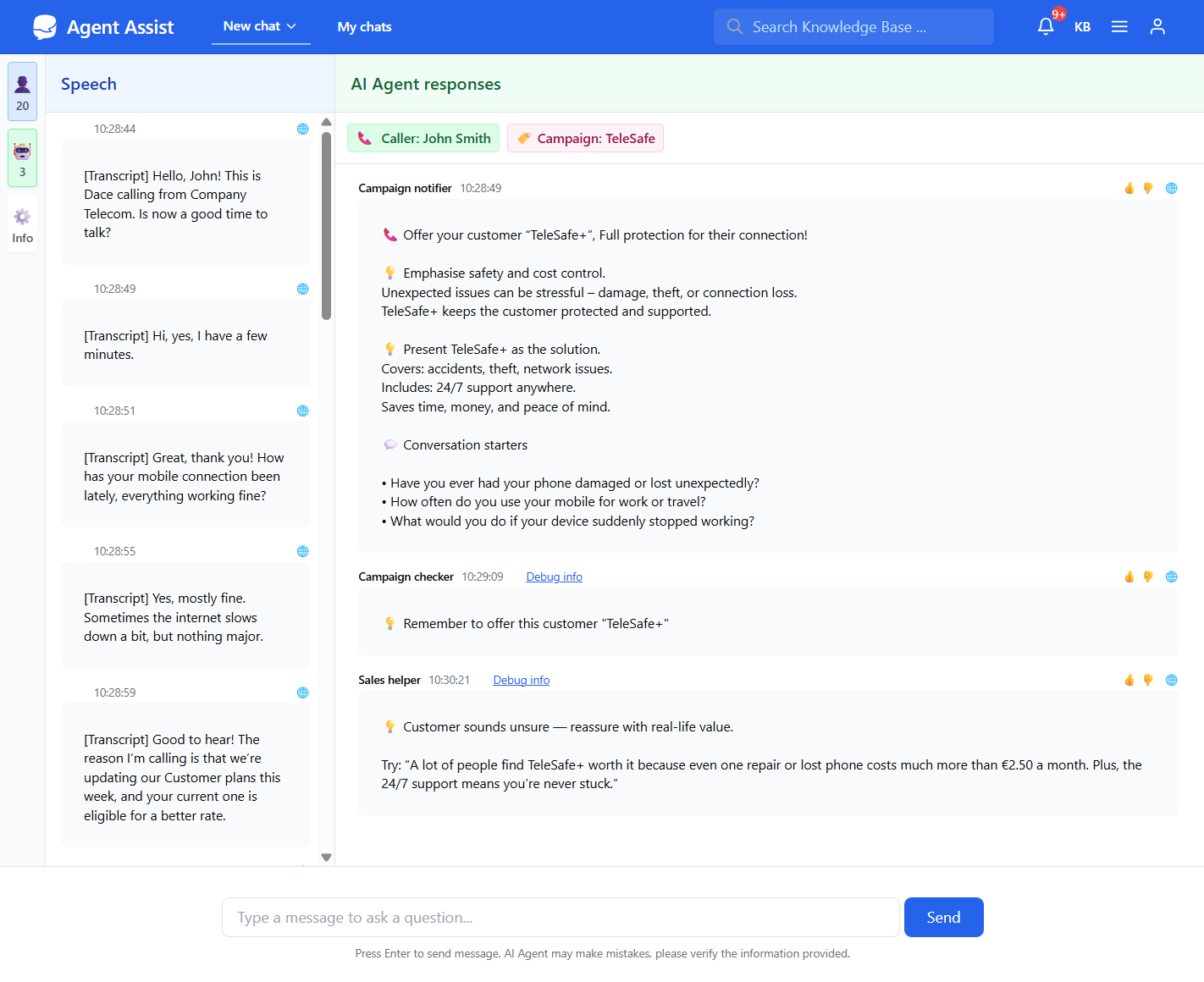The height and width of the screenshot is (982, 1204).
Task: Expand the New chat dropdown
Action: 260,27
